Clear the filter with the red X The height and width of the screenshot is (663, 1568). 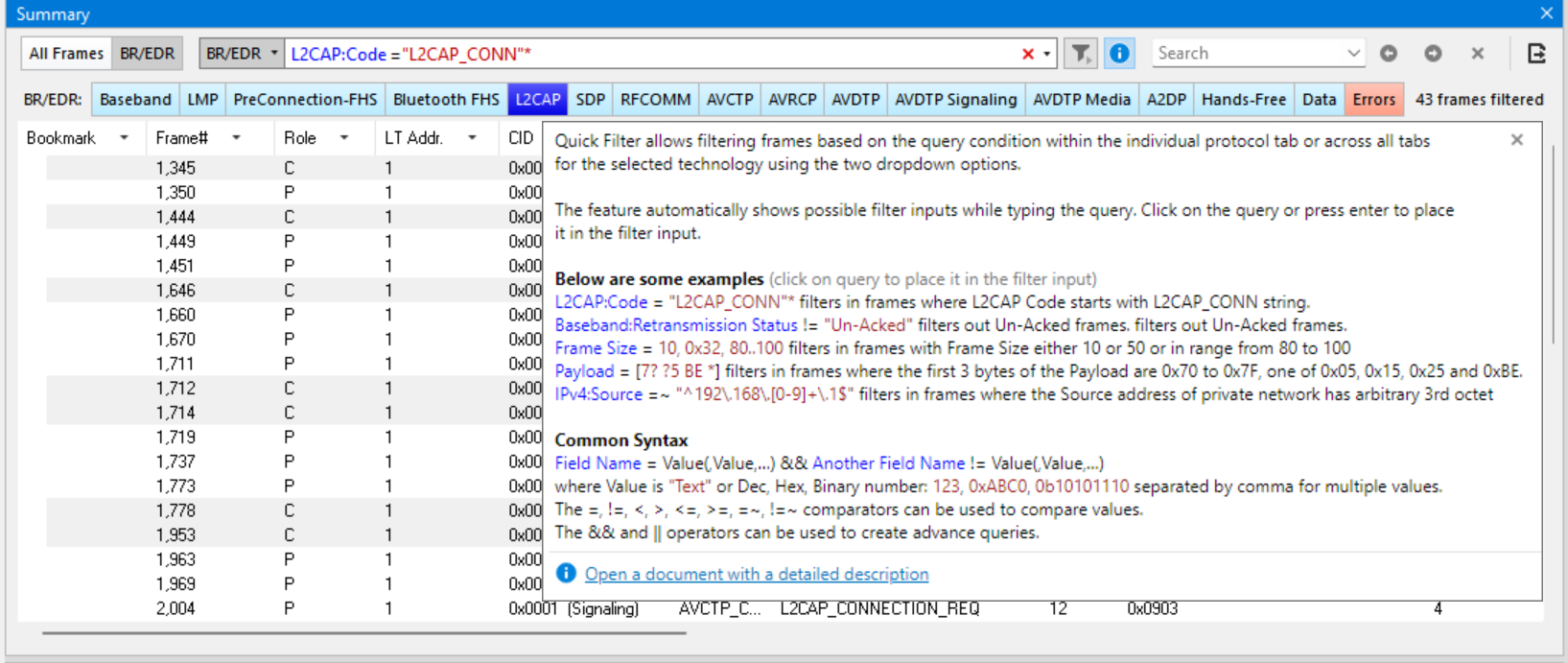[1027, 54]
